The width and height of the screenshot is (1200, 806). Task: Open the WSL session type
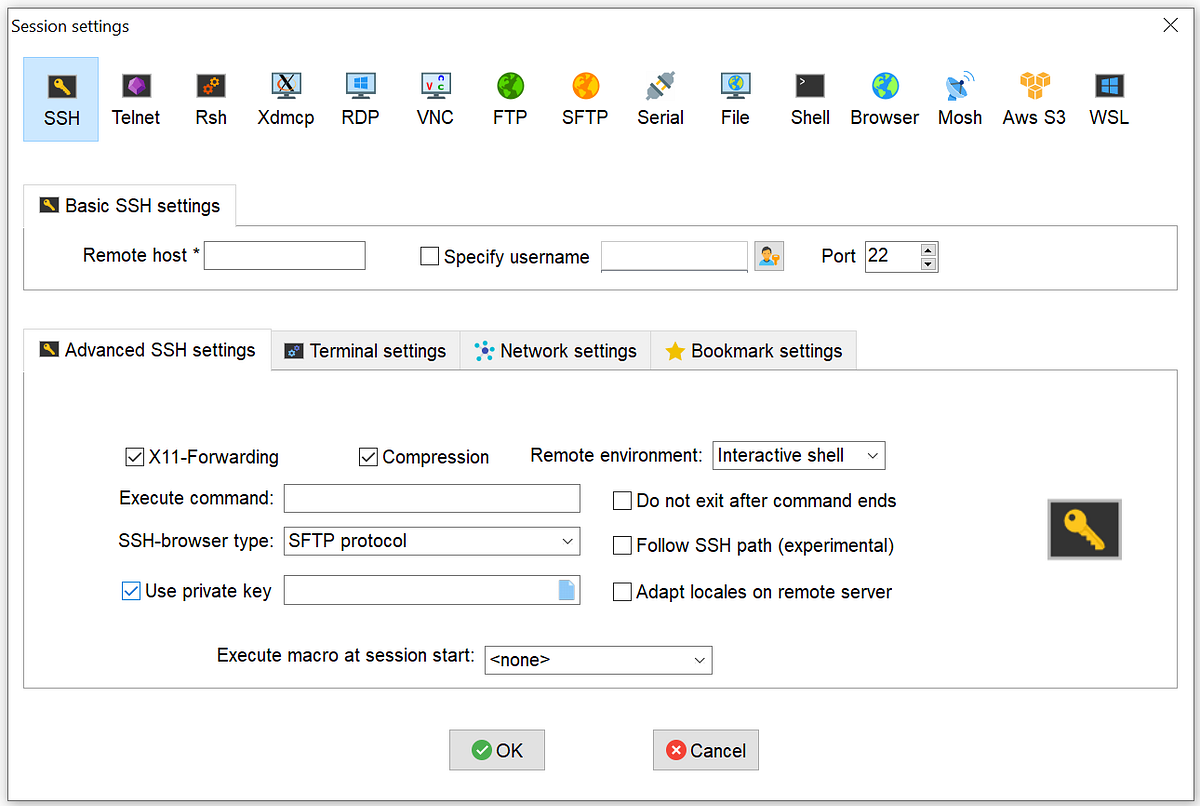(1108, 97)
